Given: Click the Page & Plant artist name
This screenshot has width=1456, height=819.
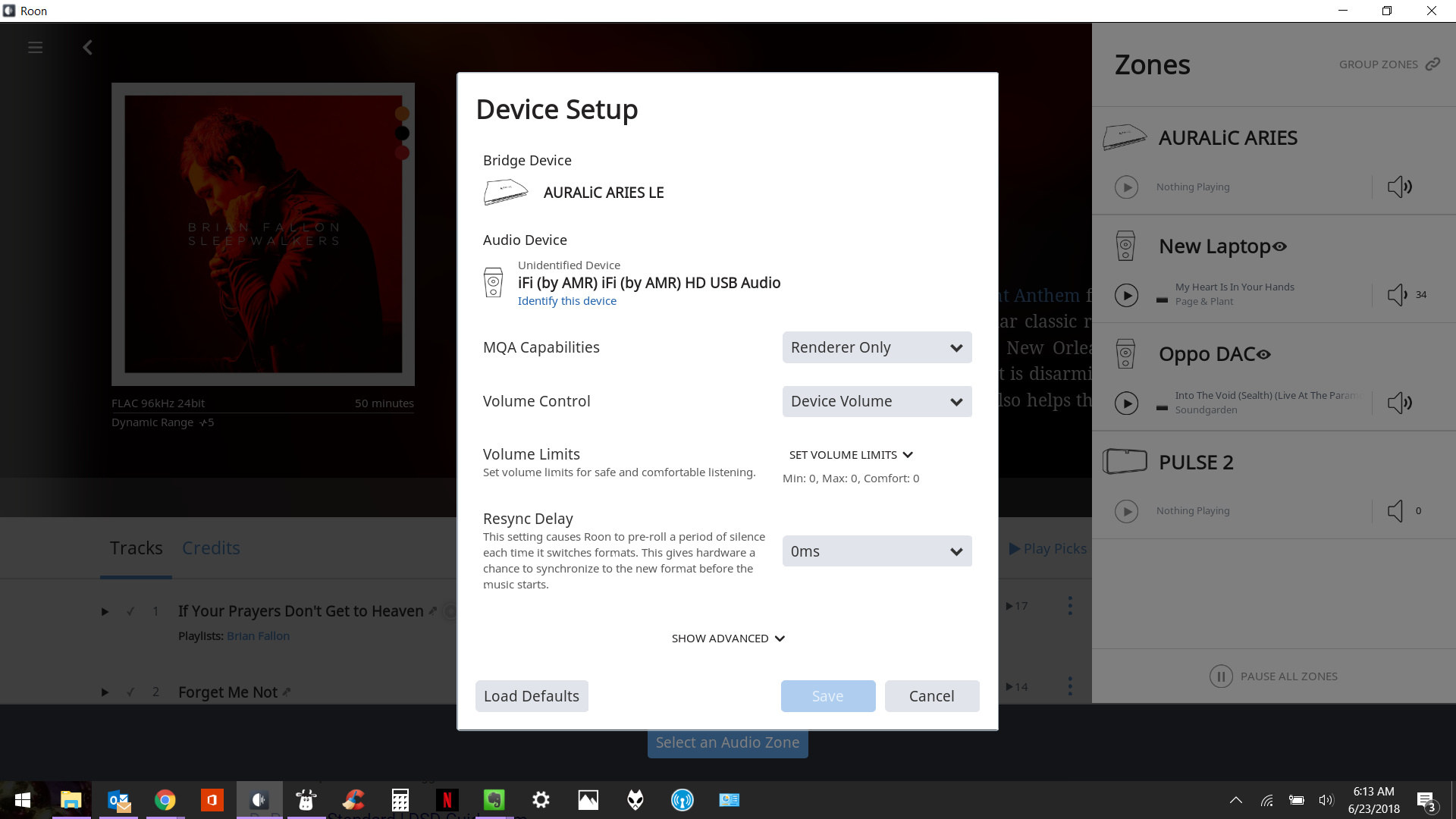Looking at the screenshot, I should tap(1204, 302).
